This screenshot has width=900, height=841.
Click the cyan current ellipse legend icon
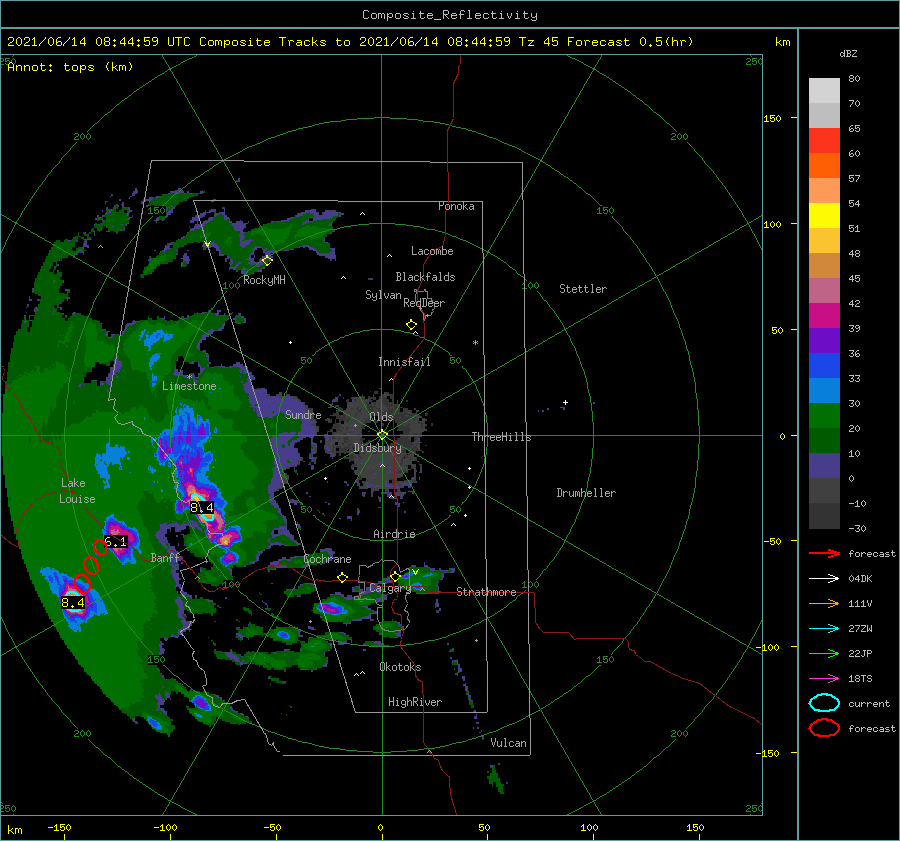click(x=824, y=703)
